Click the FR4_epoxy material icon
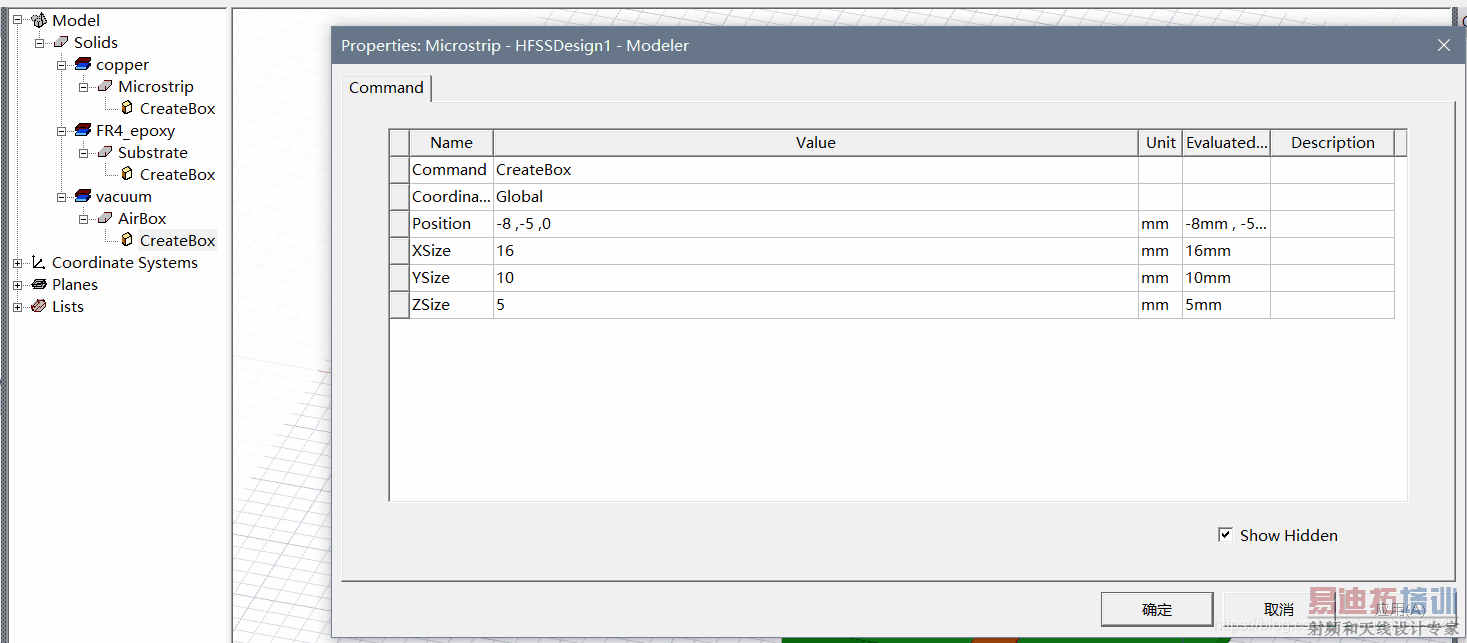 [x=83, y=130]
